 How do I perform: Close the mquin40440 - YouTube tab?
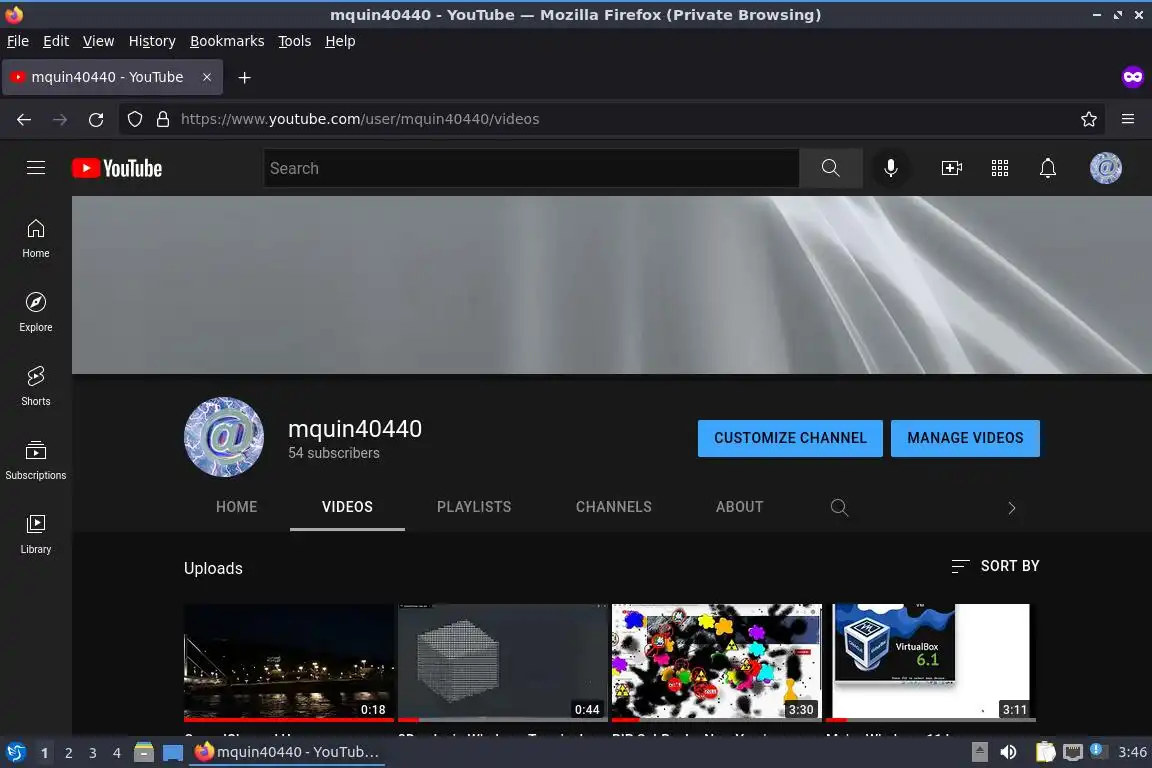[x=206, y=77]
